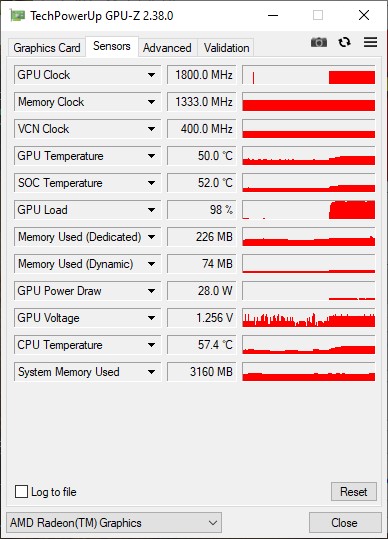Click the GPU-Z app icon in title bar
388x539 pixels.
point(17,16)
